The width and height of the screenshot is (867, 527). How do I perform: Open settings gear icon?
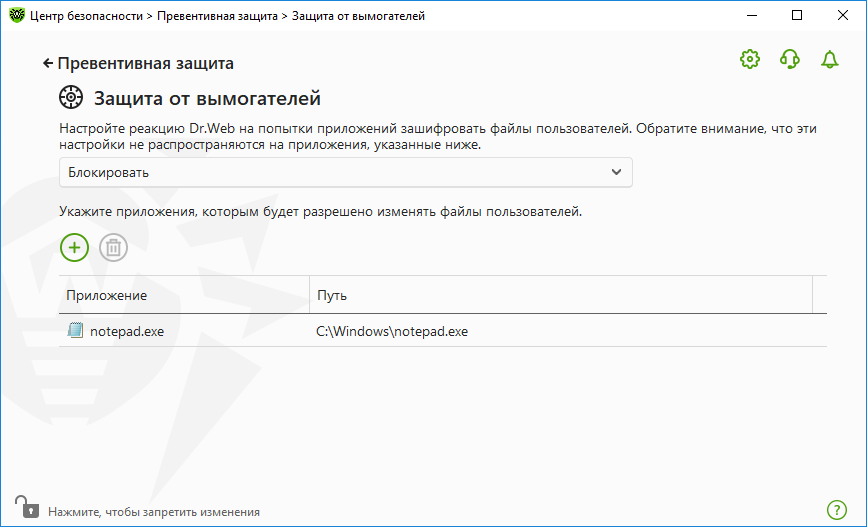[x=750, y=59]
